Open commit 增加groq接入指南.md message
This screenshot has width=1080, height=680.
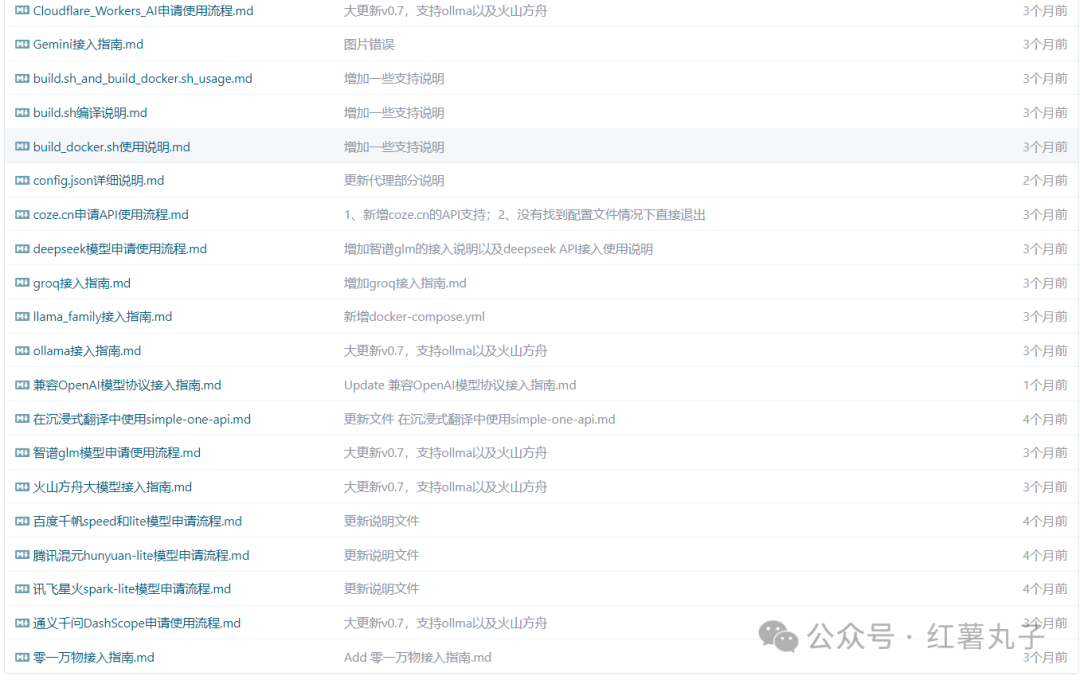(405, 283)
